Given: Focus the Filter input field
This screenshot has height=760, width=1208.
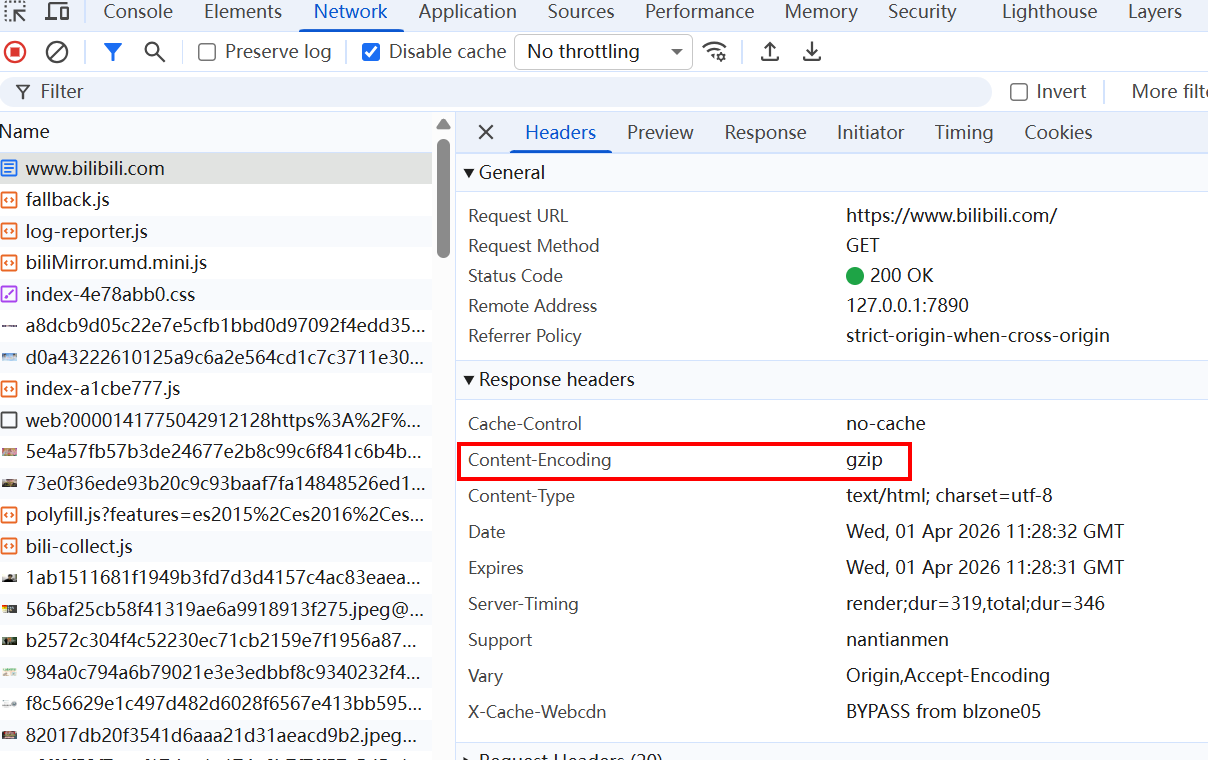Looking at the screenshot, I should 495,92.
